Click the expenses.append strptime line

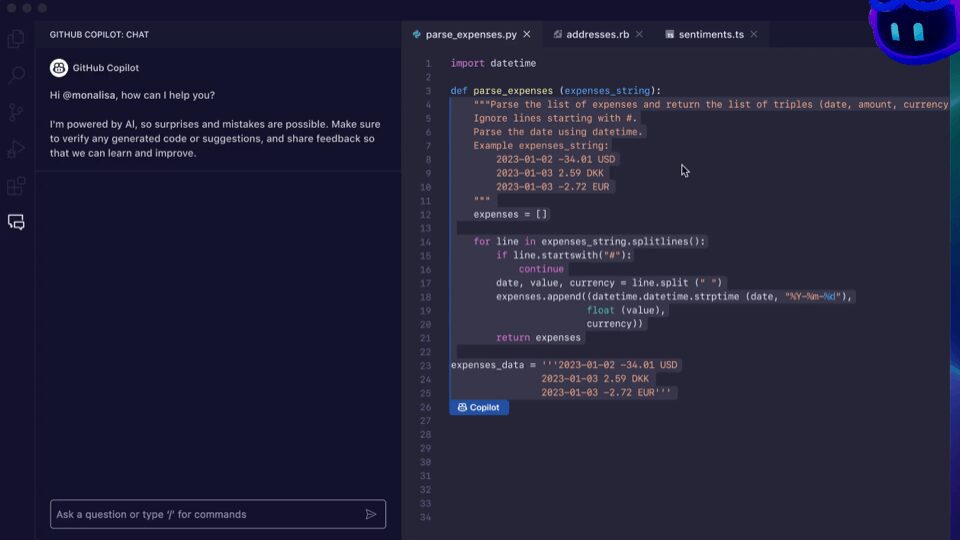[673, 297]
